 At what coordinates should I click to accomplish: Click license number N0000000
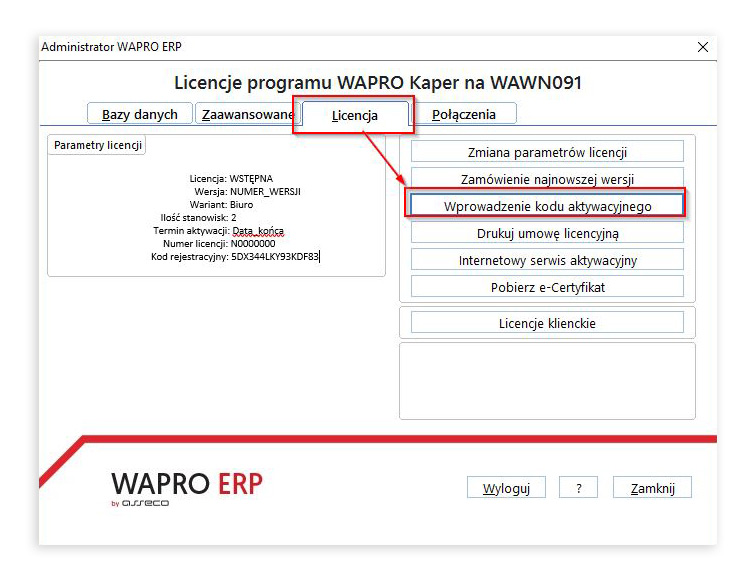pos(253,243)
